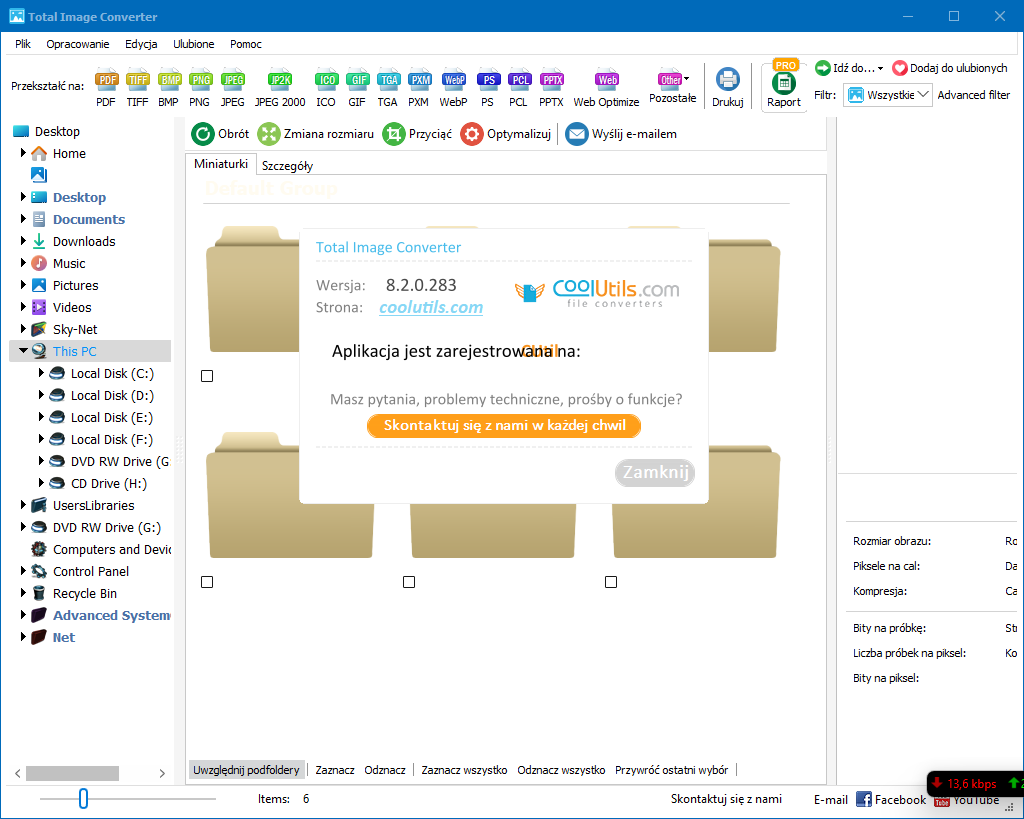Open the Pomoc menu

tap(246, 44)
